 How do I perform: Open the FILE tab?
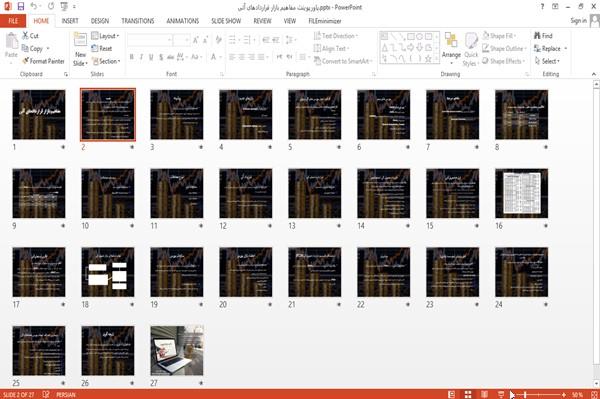pos(13,21)
